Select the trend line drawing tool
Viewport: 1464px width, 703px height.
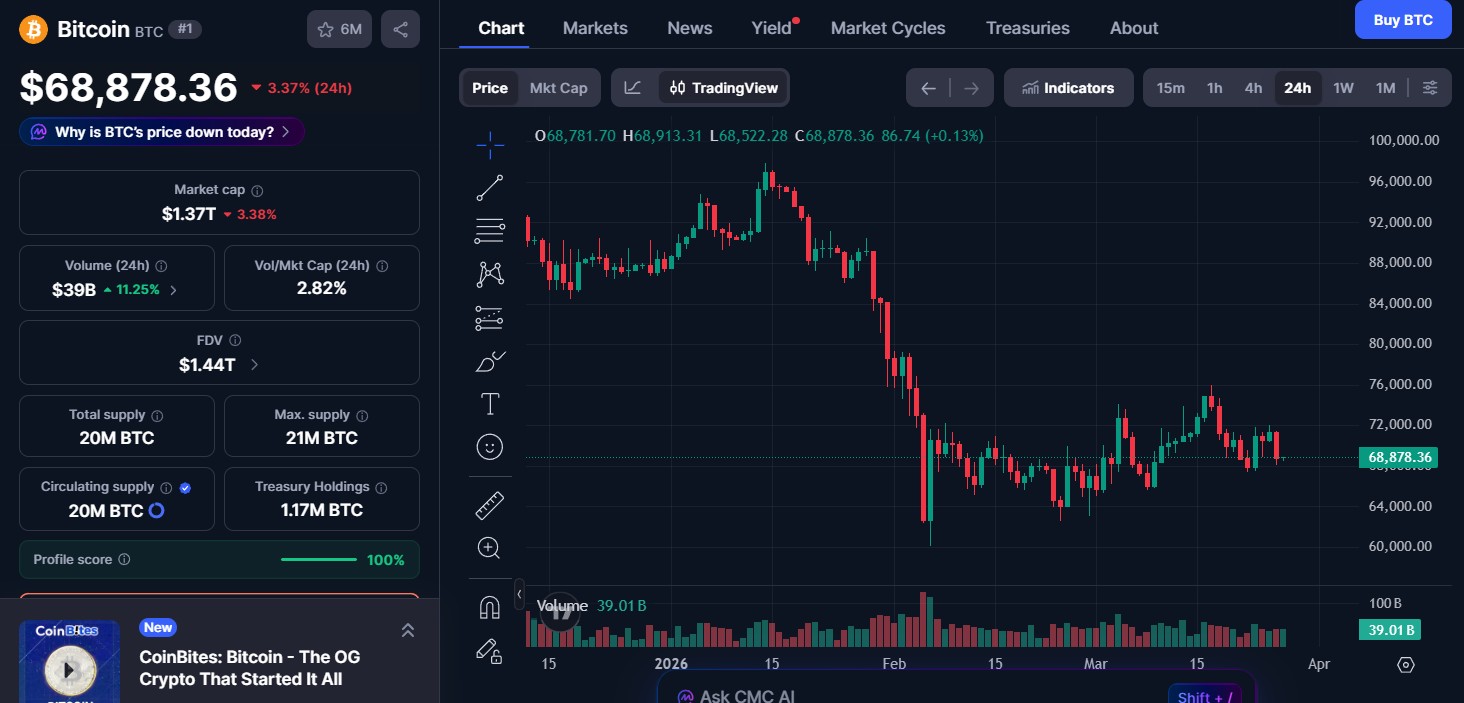tap(489, 187)
